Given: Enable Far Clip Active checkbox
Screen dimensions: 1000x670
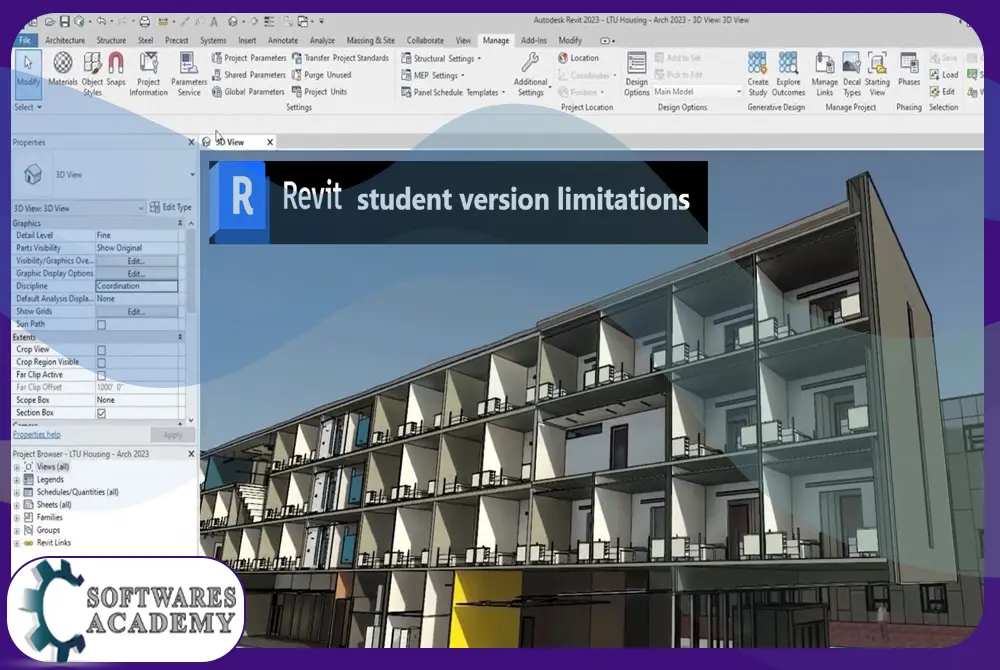Looking at the screenshot, I should click(x=101, y=375).
